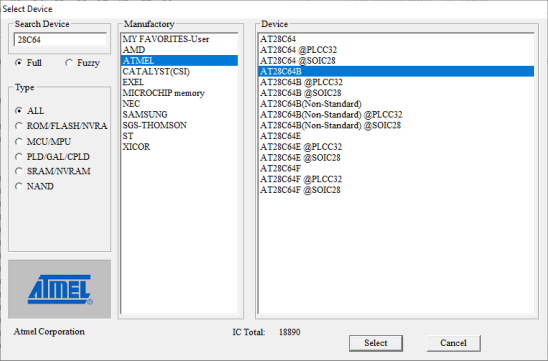Select MICROCHIP memory manufacturer
548x361 pixels.
coord(180,93)
